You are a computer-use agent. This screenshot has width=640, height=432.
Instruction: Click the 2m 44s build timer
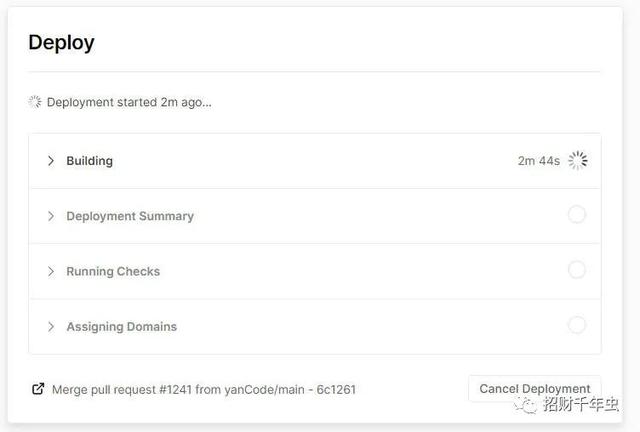538,161
